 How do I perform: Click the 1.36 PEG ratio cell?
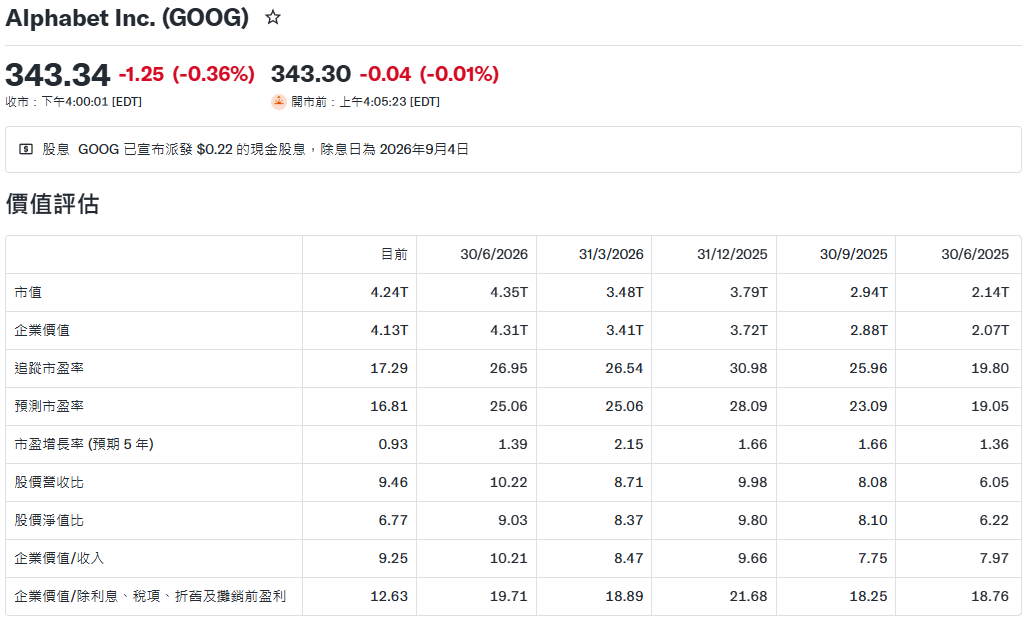pyautogui.click(x=994, y=444)
